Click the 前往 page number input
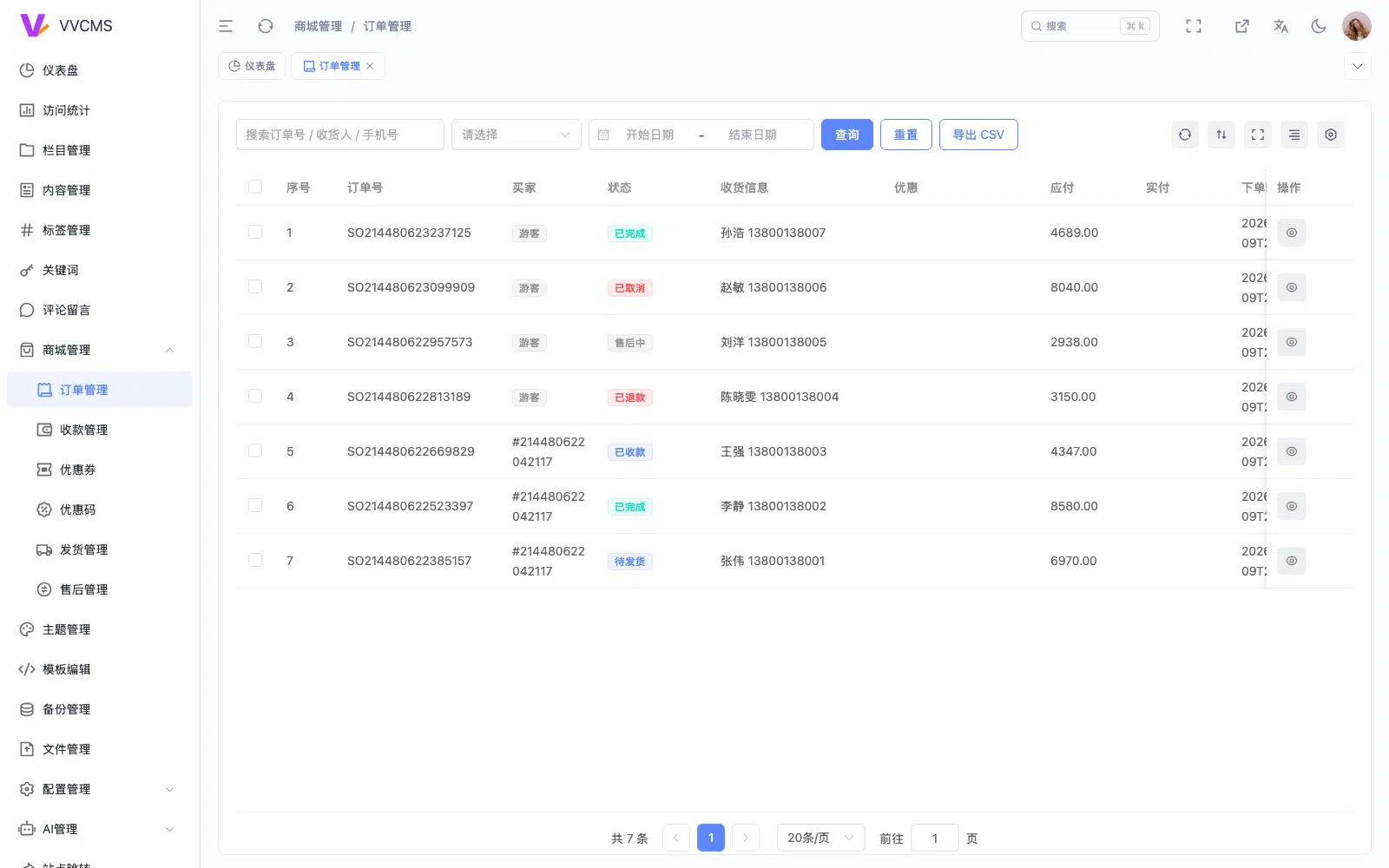This screenshot has width=1389, height=868. tap(935, 838)
